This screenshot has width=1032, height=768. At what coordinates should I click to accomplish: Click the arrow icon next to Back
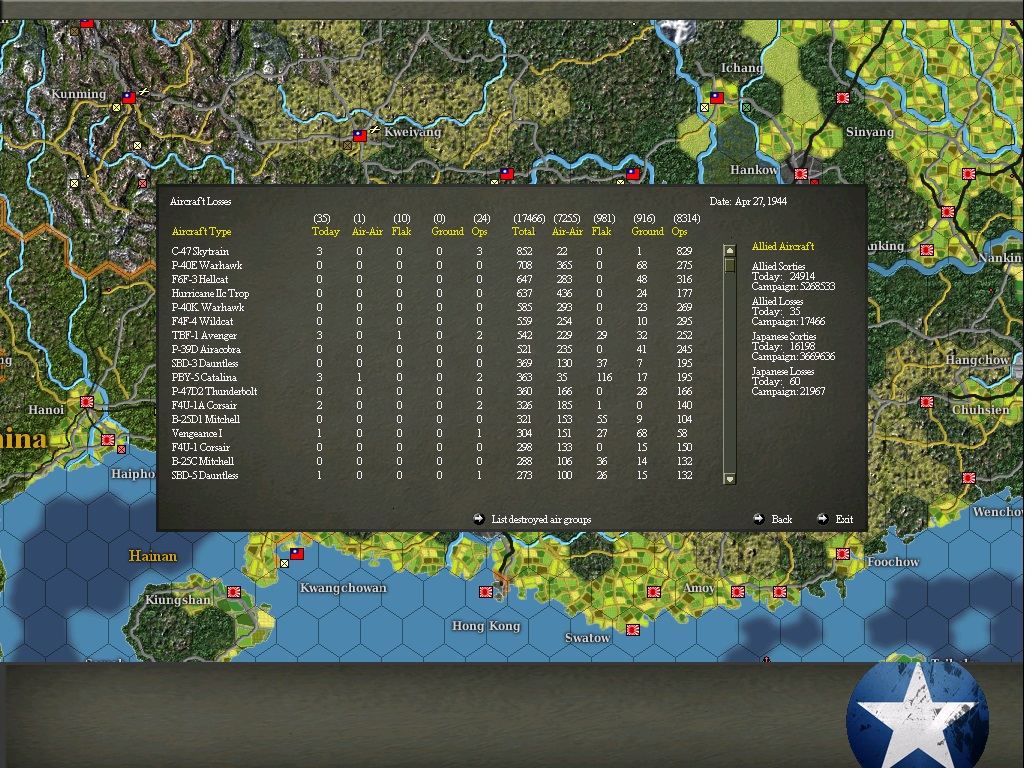tap(758, 519)
